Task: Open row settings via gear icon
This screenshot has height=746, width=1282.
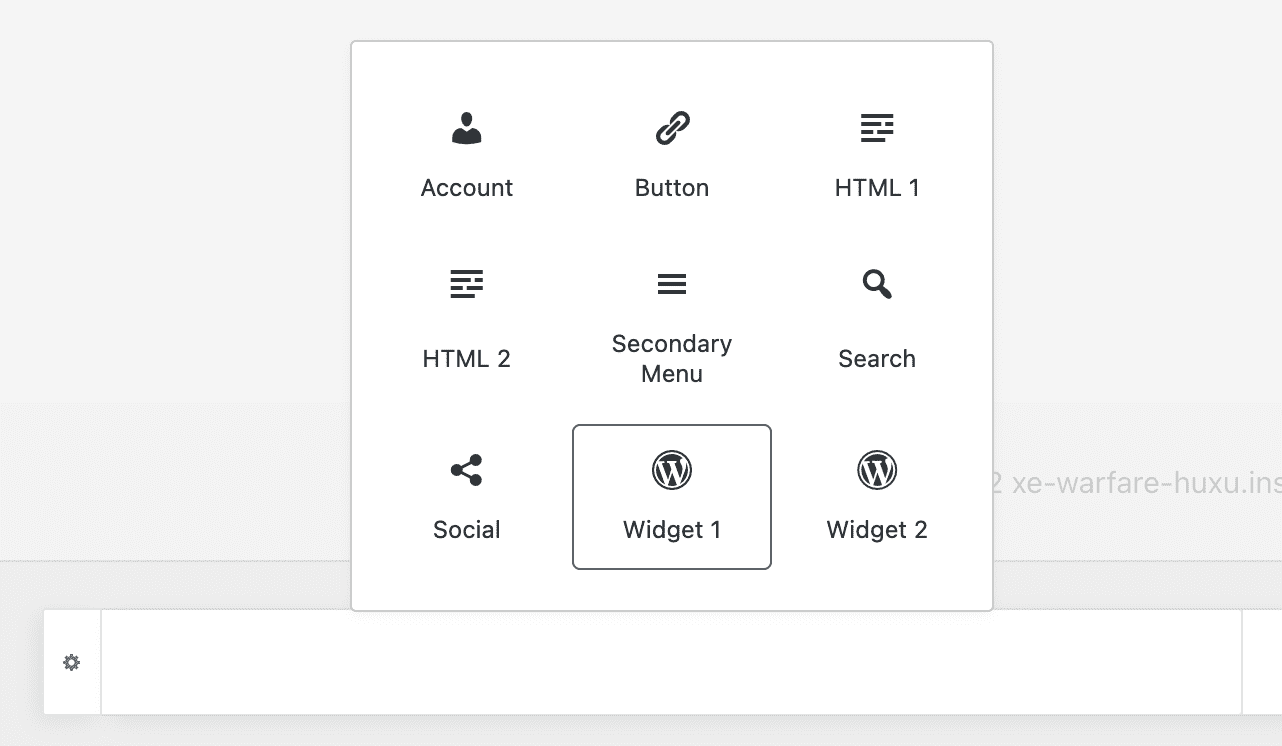Action: tap(72, 662)
